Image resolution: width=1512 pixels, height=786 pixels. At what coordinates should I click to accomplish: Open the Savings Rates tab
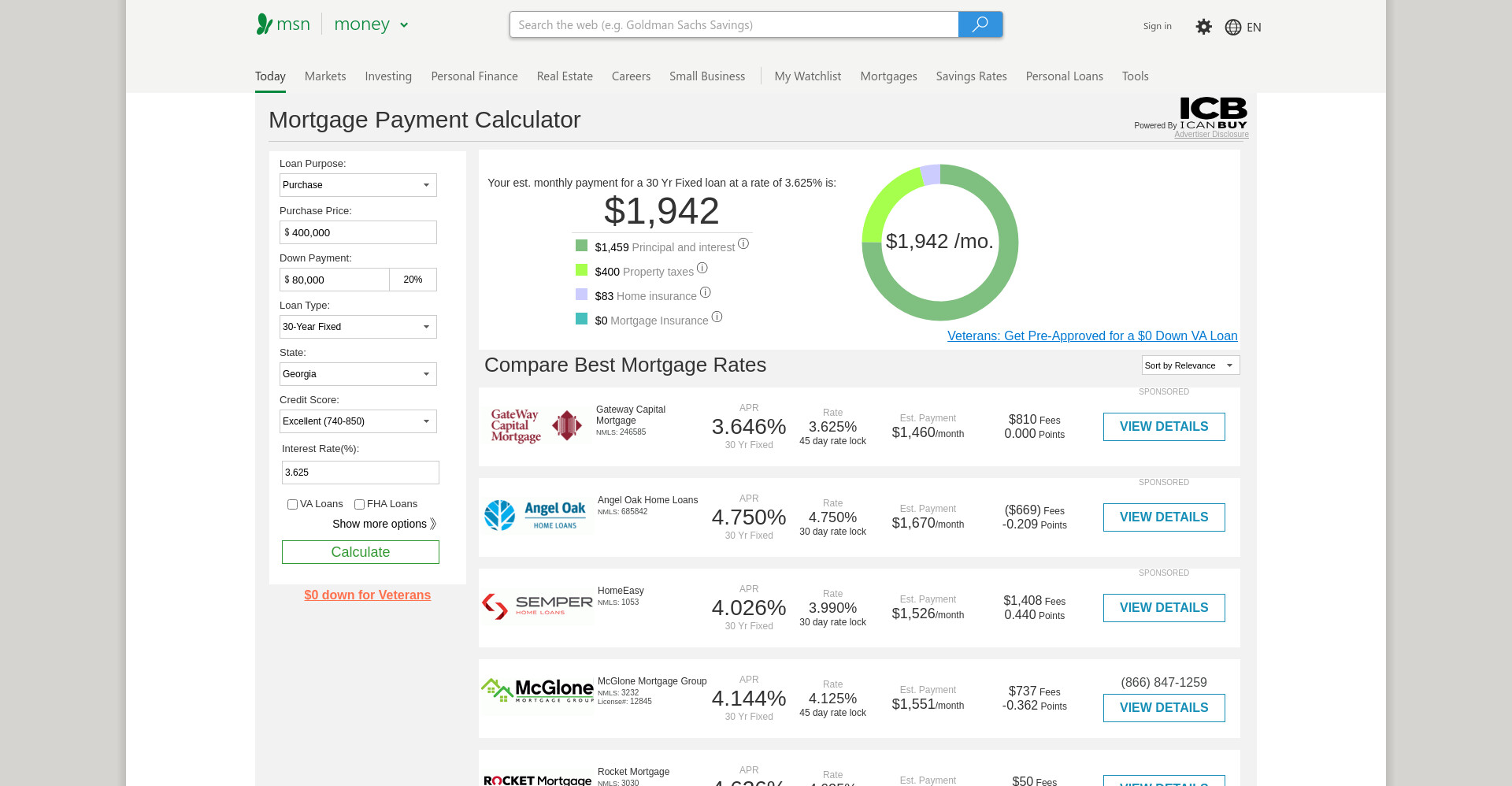[971, 76]
